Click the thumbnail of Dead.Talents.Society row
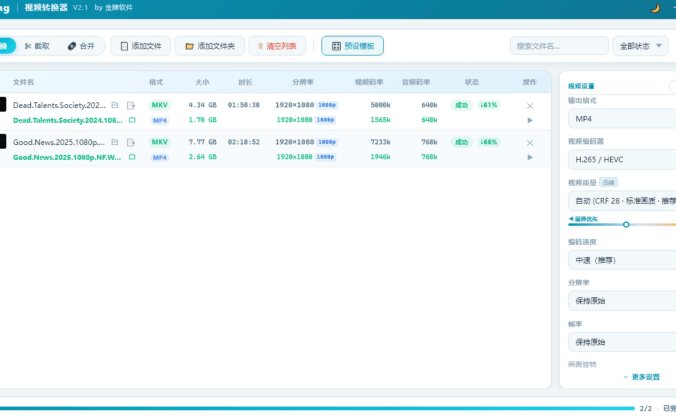The height and width of the screenshot is (418, 676). pyautogui.click(x=3, y=105)
